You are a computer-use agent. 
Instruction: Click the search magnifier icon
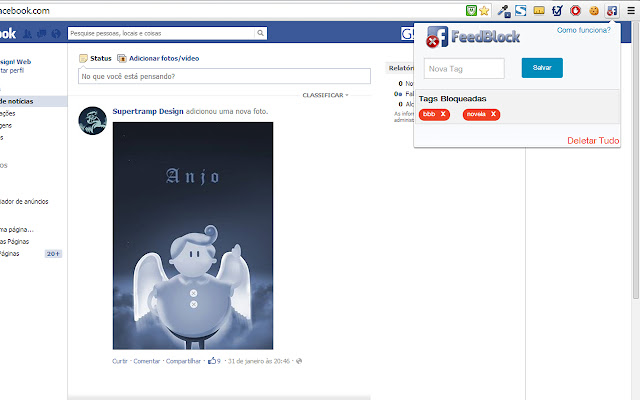click(x=260, y=33)
